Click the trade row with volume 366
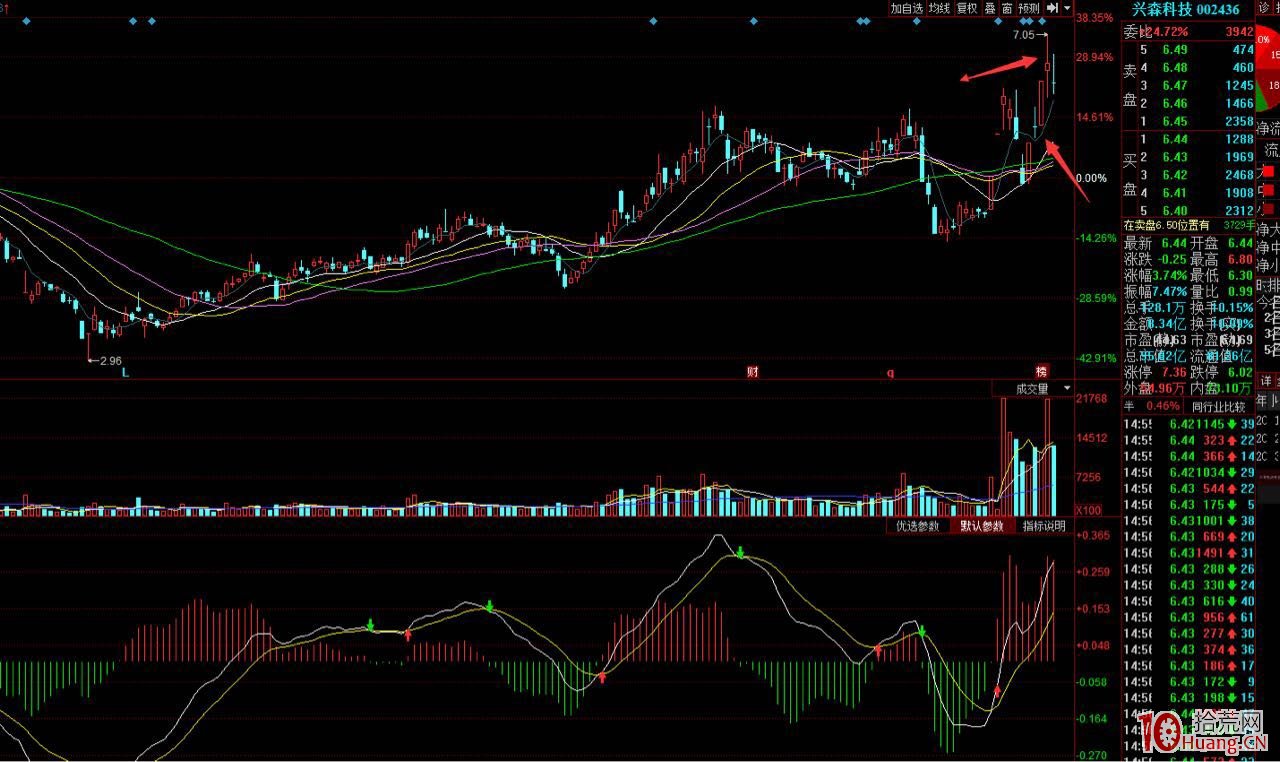 click(1189, 456)
